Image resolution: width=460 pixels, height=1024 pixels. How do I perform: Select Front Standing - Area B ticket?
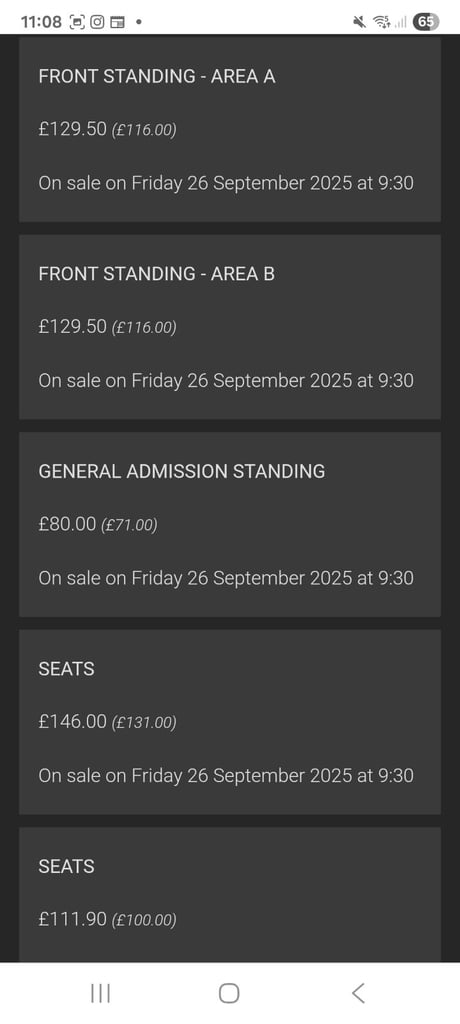click(x=229, y=327)
